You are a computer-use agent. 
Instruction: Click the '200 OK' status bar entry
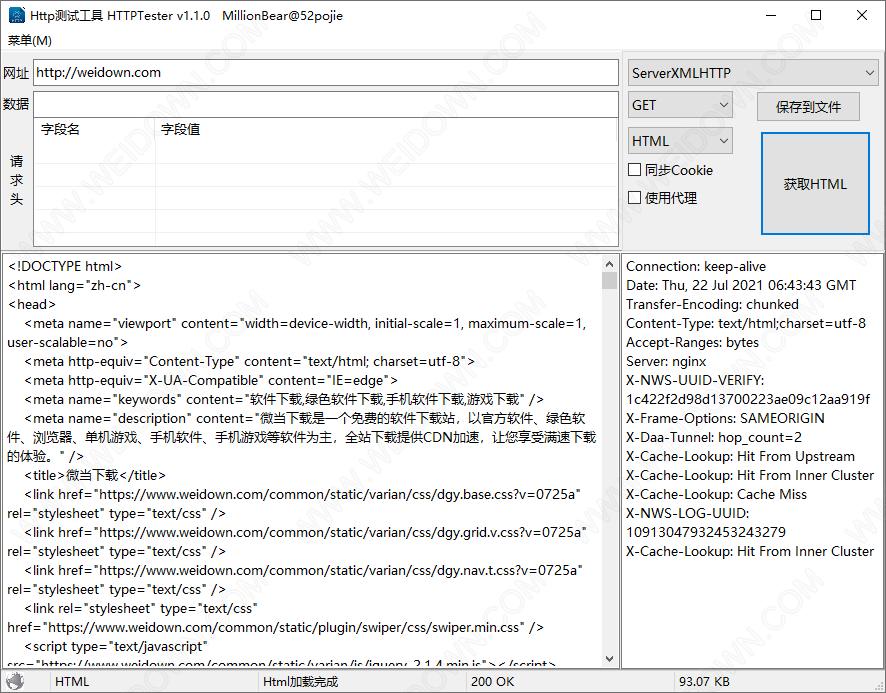point(492,682)
